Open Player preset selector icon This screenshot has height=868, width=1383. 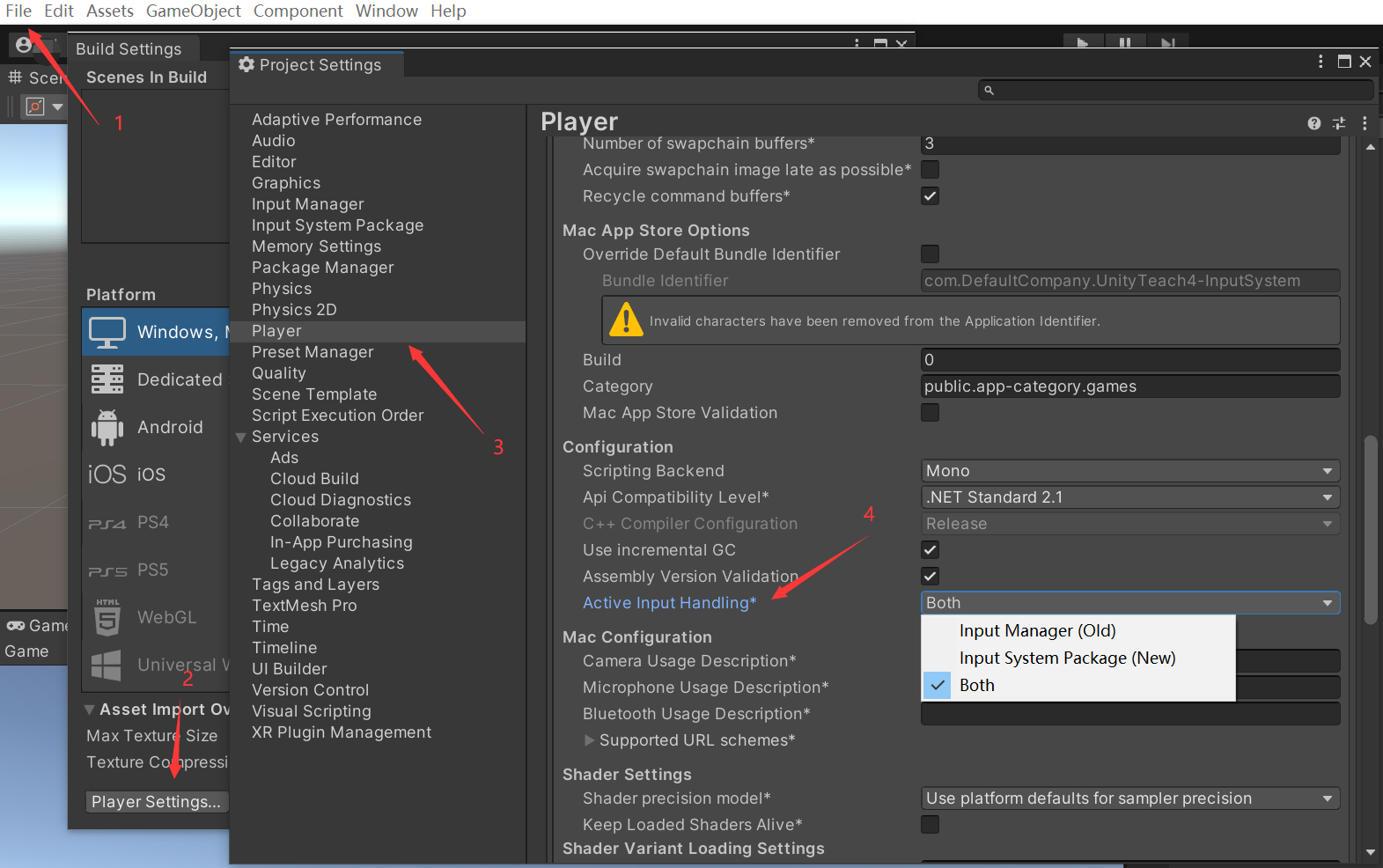(x=1339, y=123)
